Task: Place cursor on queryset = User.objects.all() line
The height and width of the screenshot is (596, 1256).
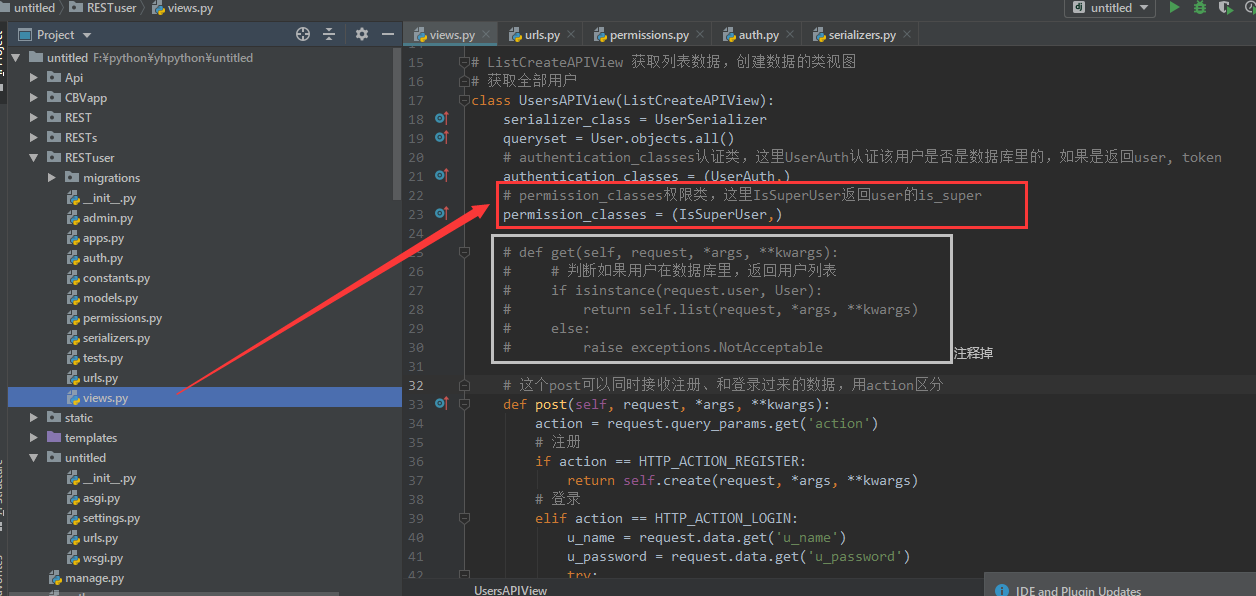Action: 618,138
